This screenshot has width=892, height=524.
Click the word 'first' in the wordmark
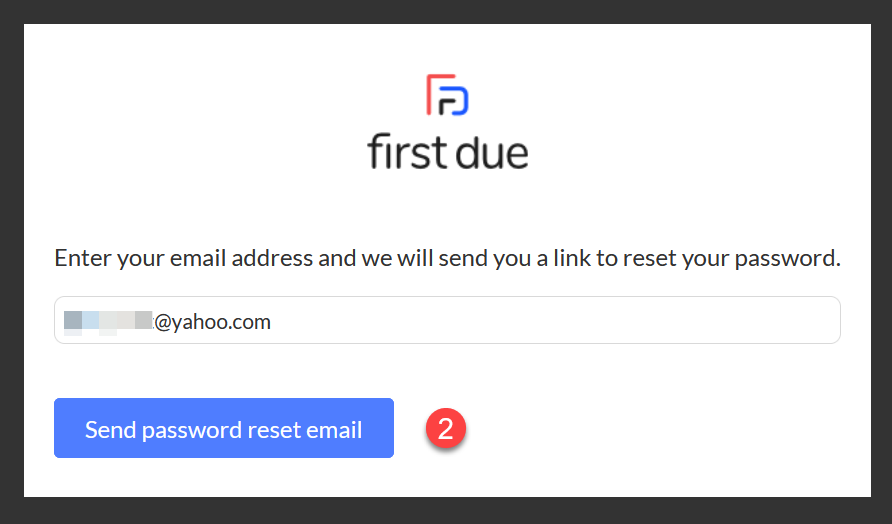pyautogui.click(x=406, y=152)
